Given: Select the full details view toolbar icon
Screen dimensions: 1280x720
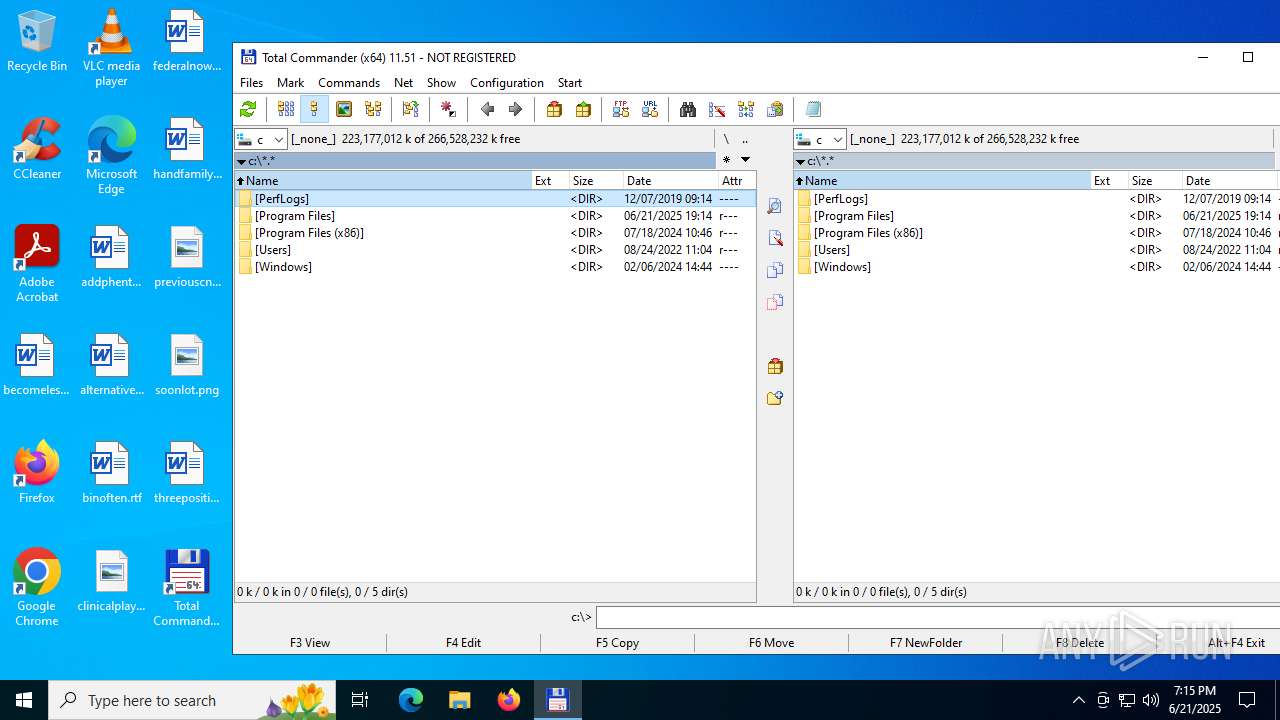Looking at the screenshot, I should [x=314, y=109].
